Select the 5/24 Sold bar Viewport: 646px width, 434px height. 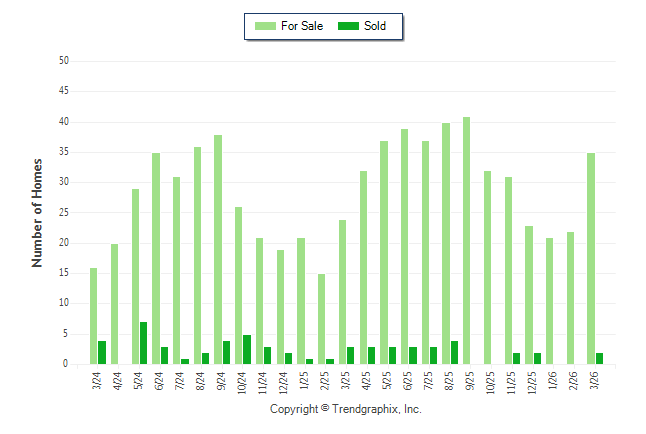[x=144, y=343]
